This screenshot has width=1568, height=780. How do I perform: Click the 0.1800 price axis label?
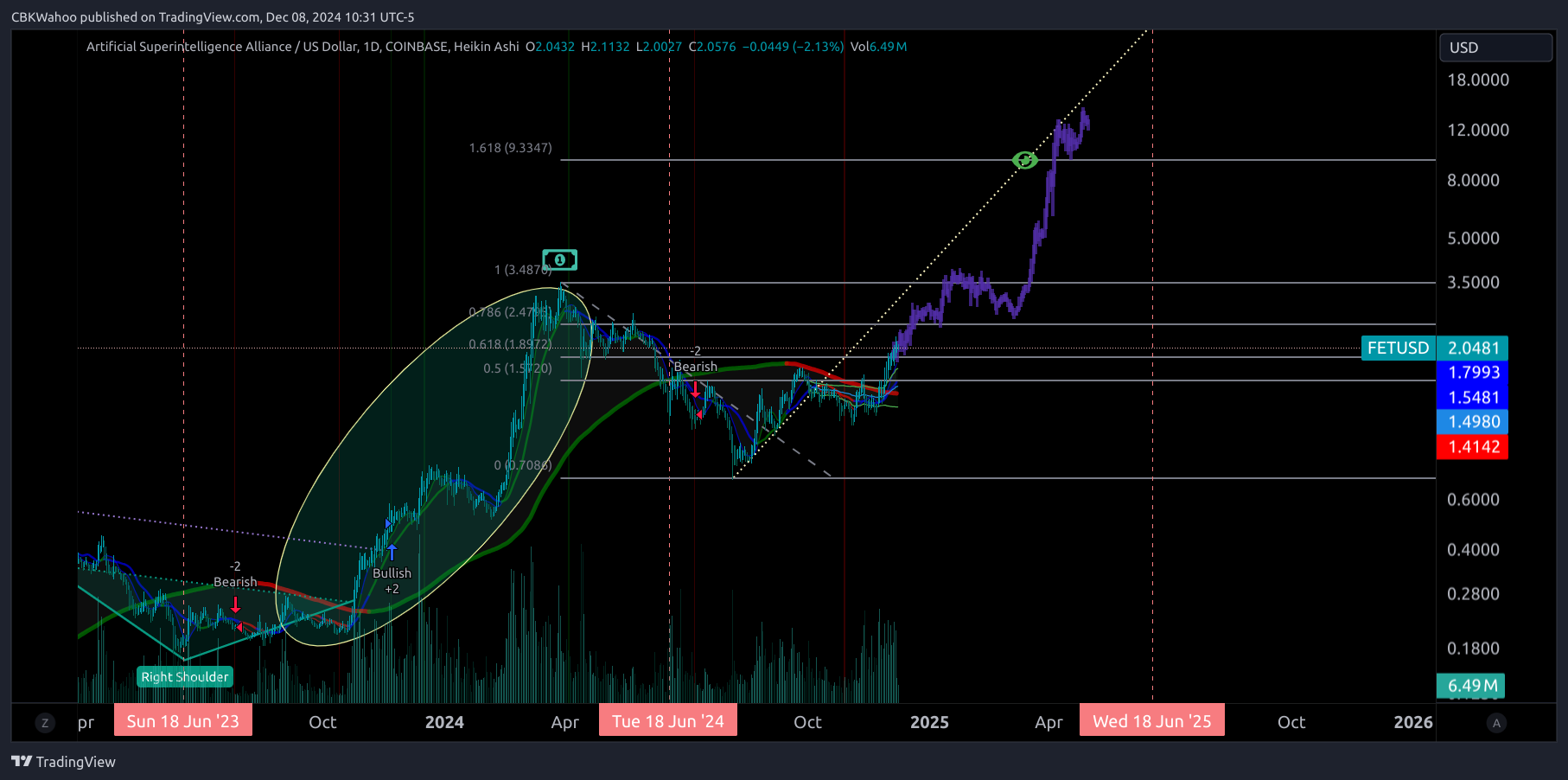1474,648
